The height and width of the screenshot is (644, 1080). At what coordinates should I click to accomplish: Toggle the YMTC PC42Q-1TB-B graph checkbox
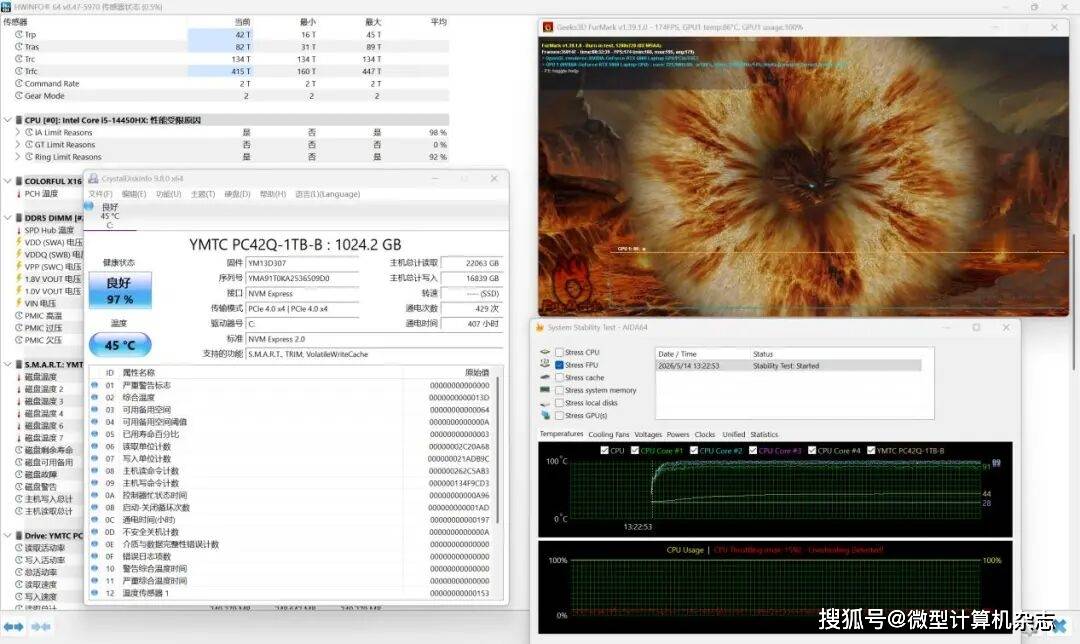coord(871,450)
